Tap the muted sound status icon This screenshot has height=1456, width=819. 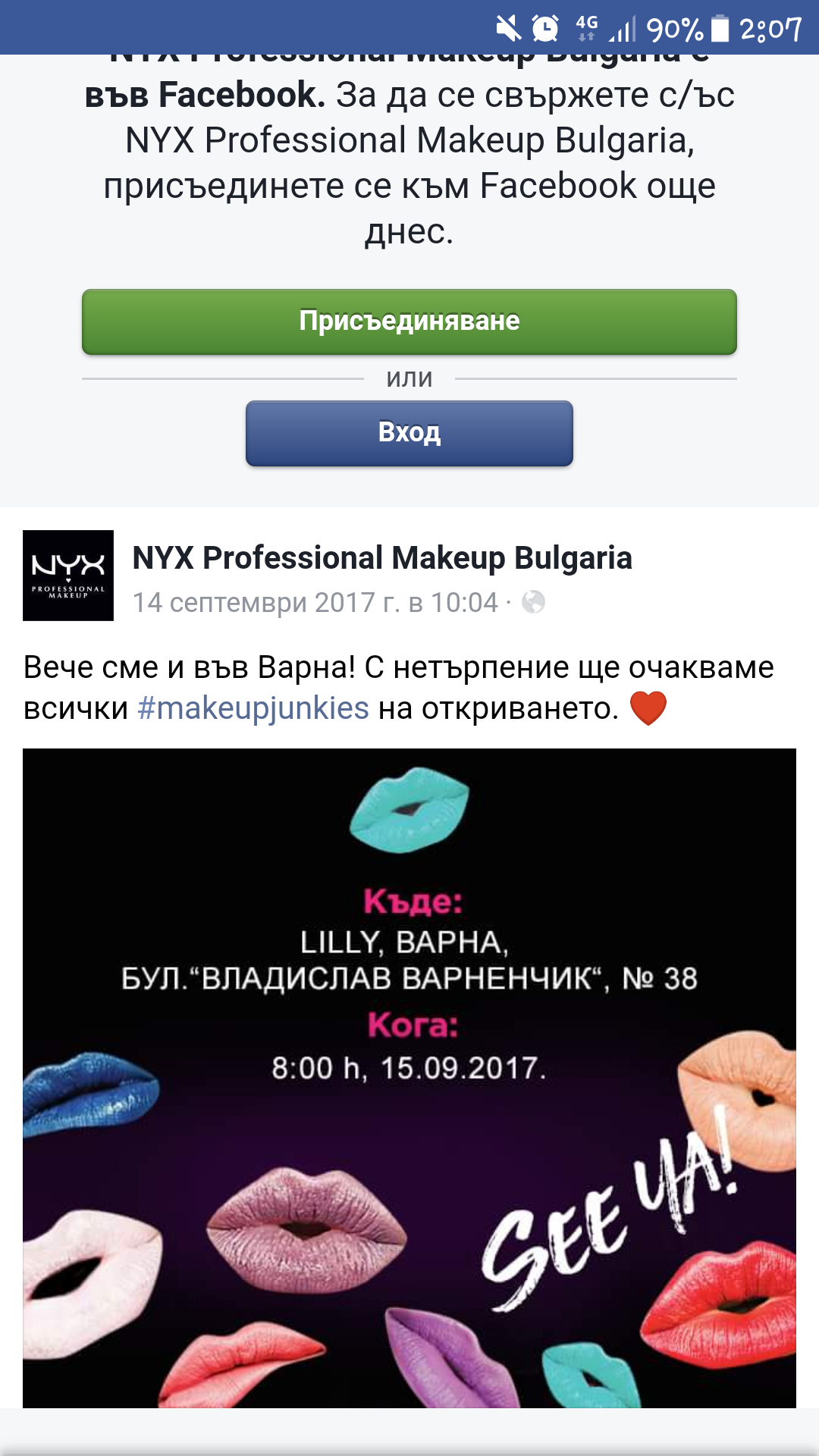tap(508, 29)
